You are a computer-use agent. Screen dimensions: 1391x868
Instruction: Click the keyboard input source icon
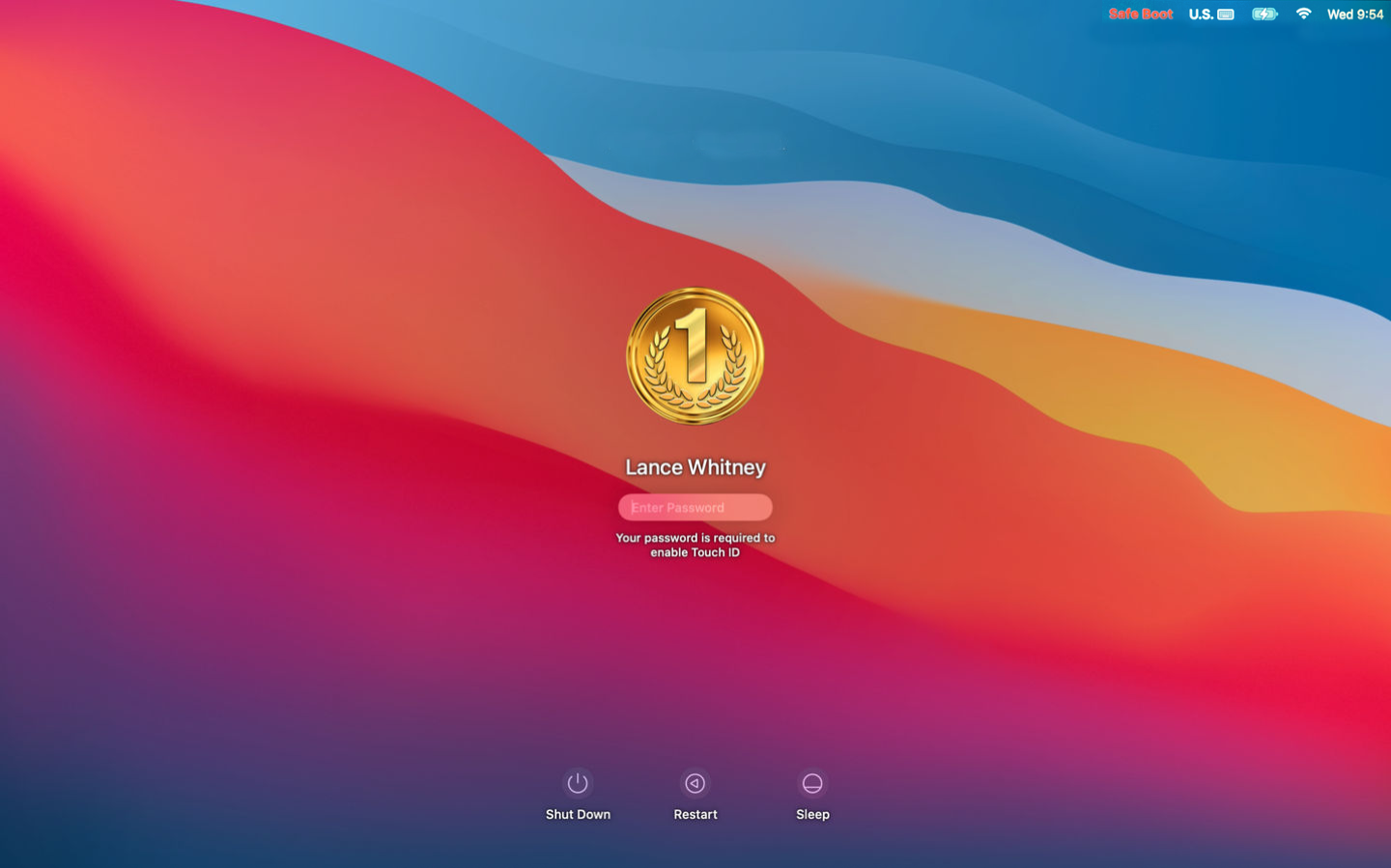(x=1226, y=14)
